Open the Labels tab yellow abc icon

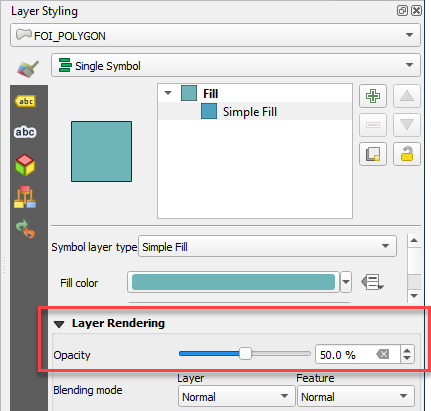[26, 101]
